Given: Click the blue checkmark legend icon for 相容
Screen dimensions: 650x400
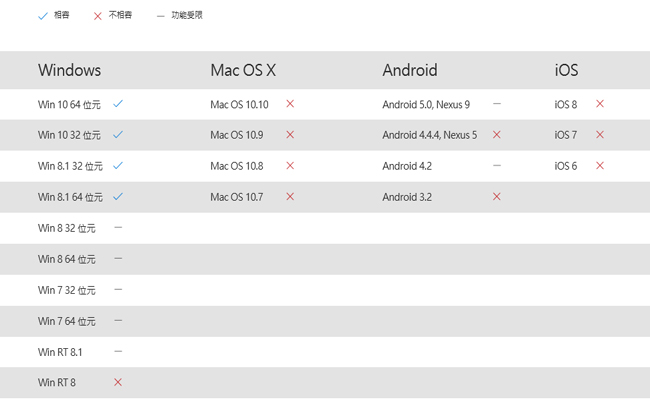Looking at the screenshot, I should [42, 16].
